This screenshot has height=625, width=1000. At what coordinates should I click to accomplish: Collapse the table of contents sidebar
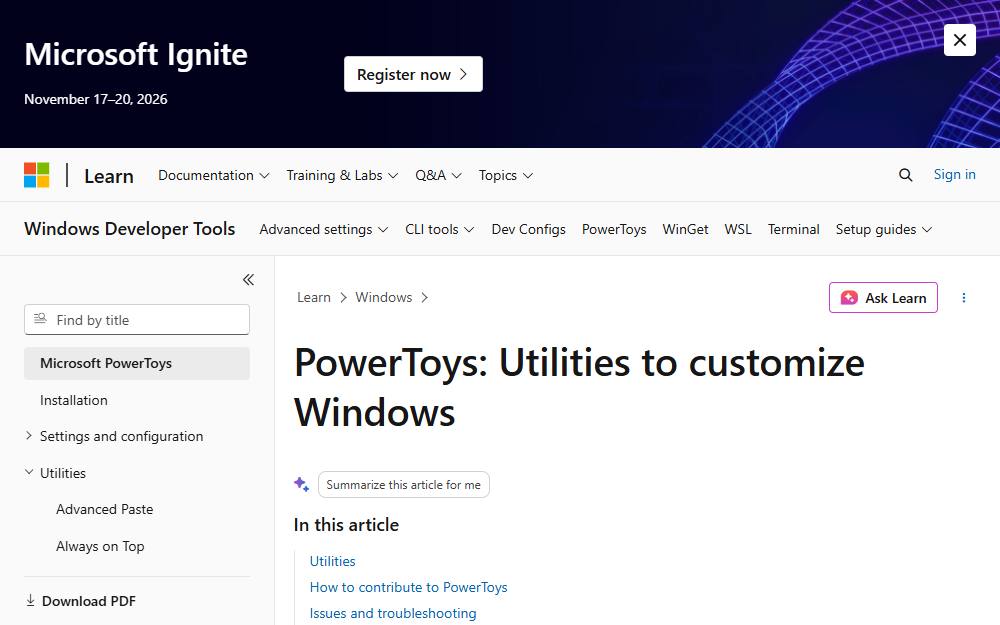pos(248,279)
